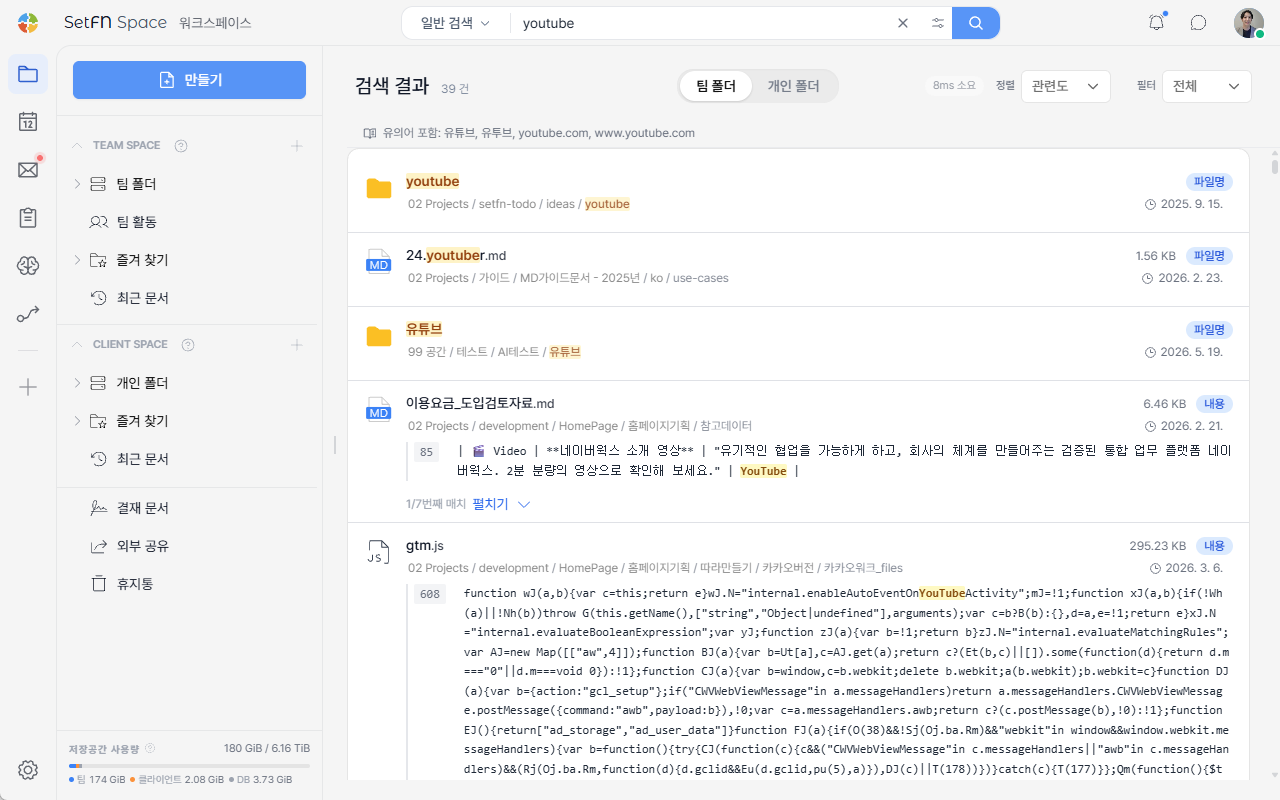This screenshot has height=800, width=1280.
Task: Open the file folder view in the left rail
Action: [x=28, y=74]
